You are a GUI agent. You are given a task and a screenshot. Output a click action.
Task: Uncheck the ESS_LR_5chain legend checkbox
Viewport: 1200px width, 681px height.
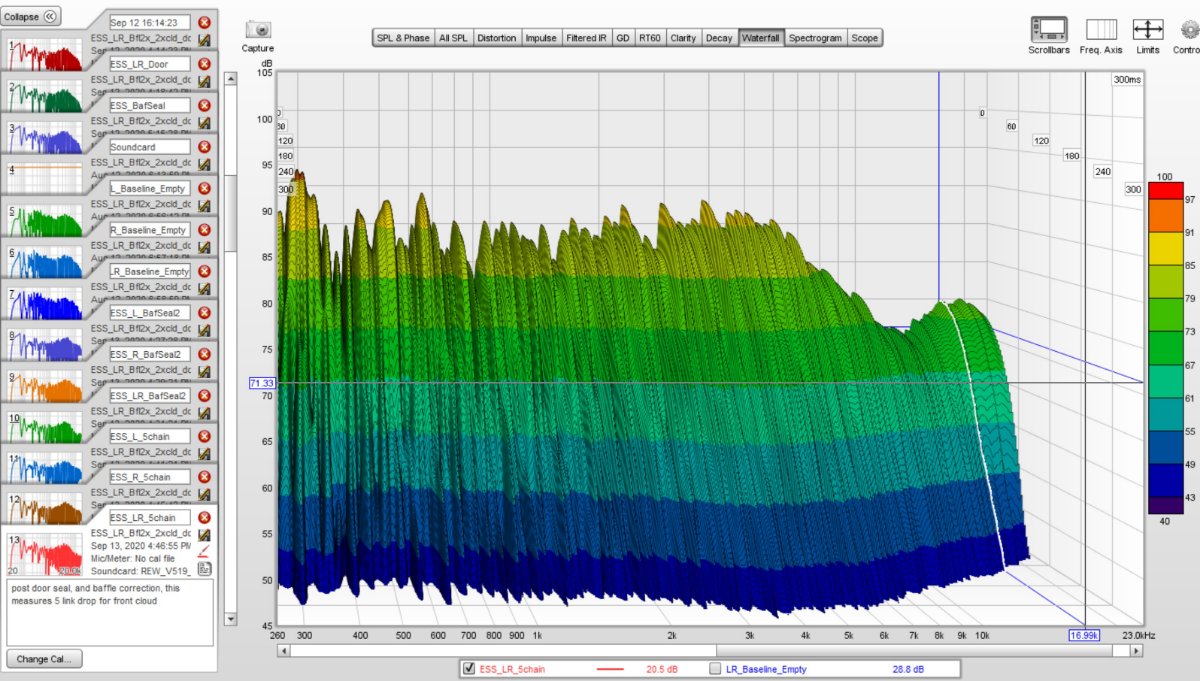469,669
